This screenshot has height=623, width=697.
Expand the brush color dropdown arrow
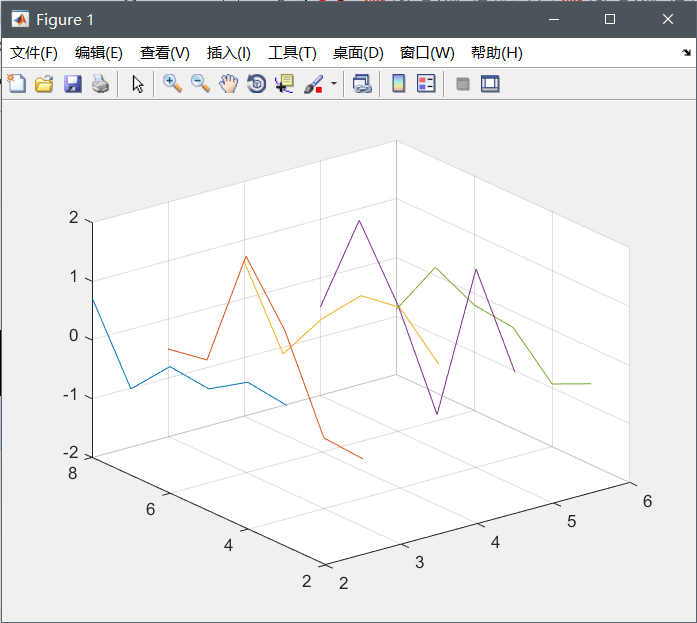click(334, 84)
